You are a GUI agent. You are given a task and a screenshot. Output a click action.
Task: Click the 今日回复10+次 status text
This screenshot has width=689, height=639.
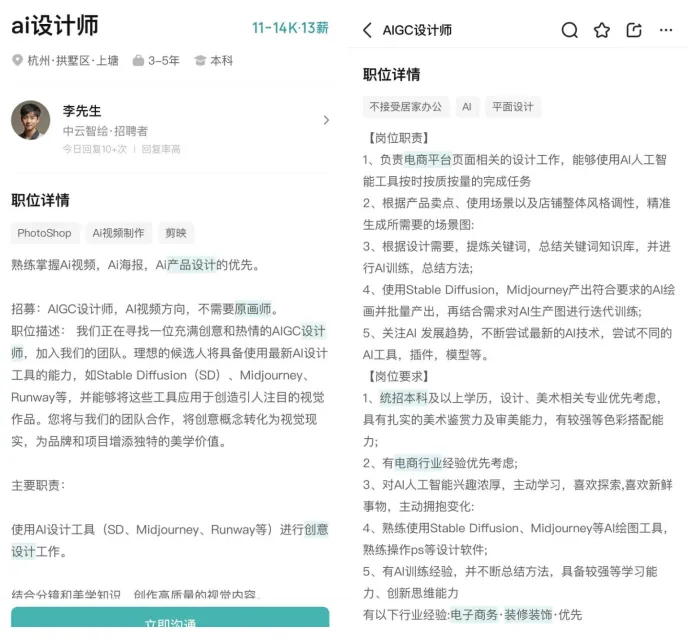pyautogui.click(x=94, y=149)
